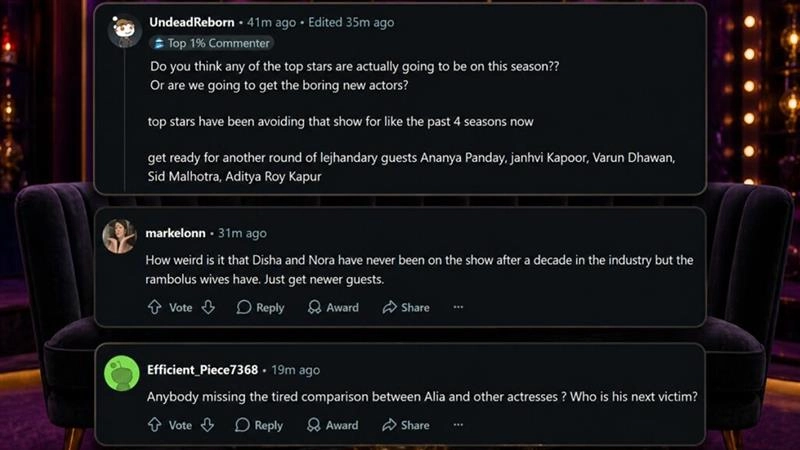Give an Award to markelonn's comment

[x=332, y=308]
